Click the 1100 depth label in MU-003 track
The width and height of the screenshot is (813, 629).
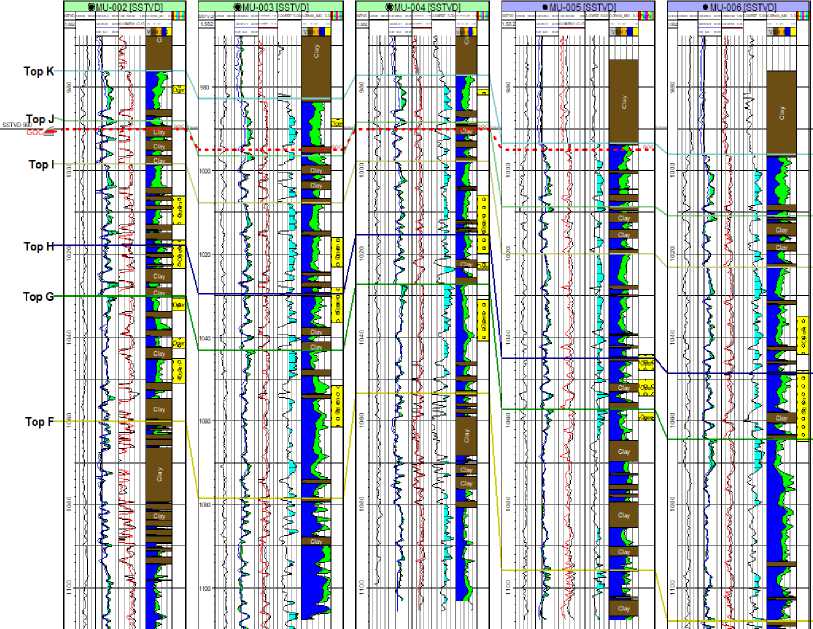coord(204,589)
